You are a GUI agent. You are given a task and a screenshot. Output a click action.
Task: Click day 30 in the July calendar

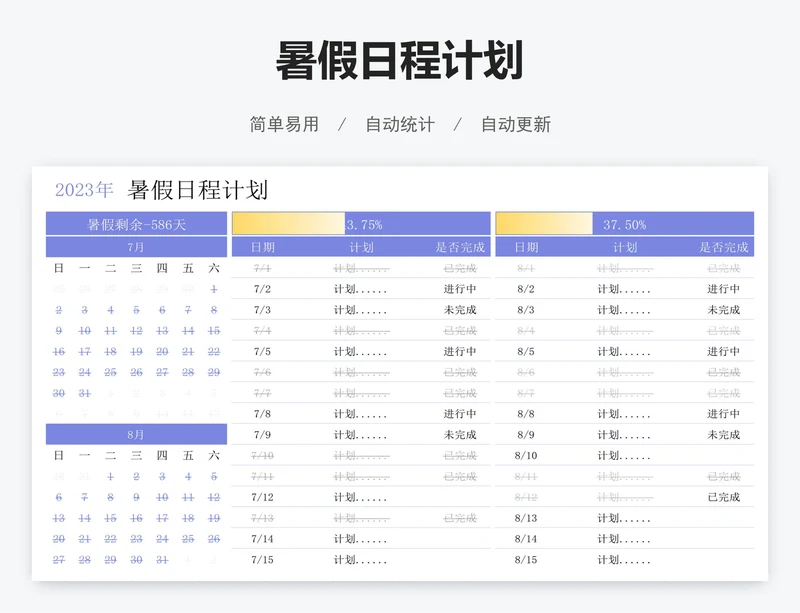click(x=59, y=393)
